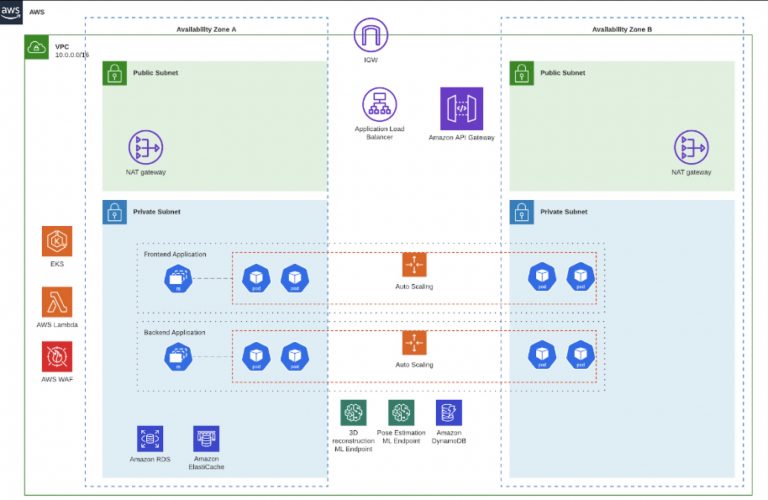Click the orange EKS icon

[x=57, y=241]
